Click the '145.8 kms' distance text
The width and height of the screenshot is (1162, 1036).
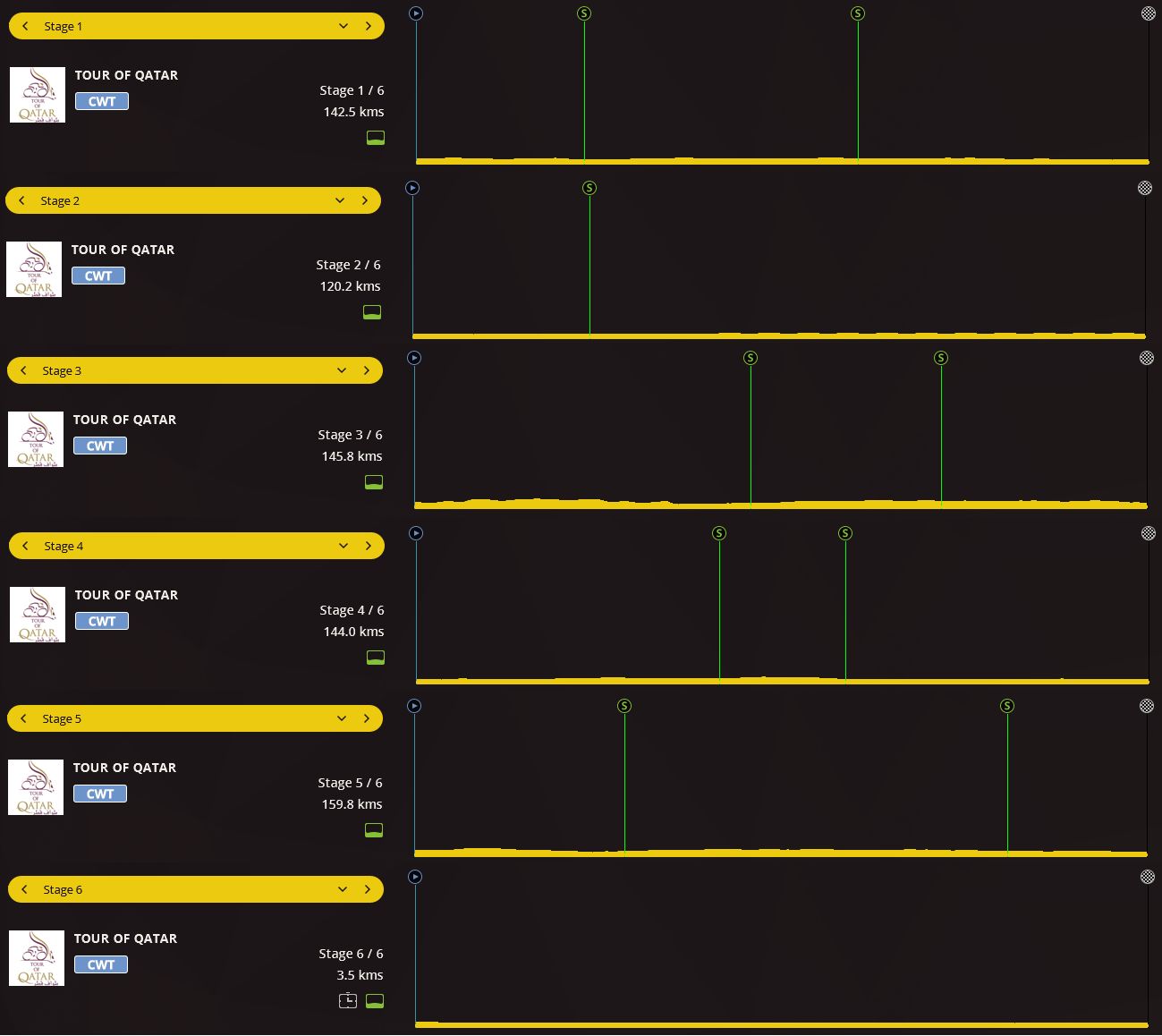[x=352, y=456]
